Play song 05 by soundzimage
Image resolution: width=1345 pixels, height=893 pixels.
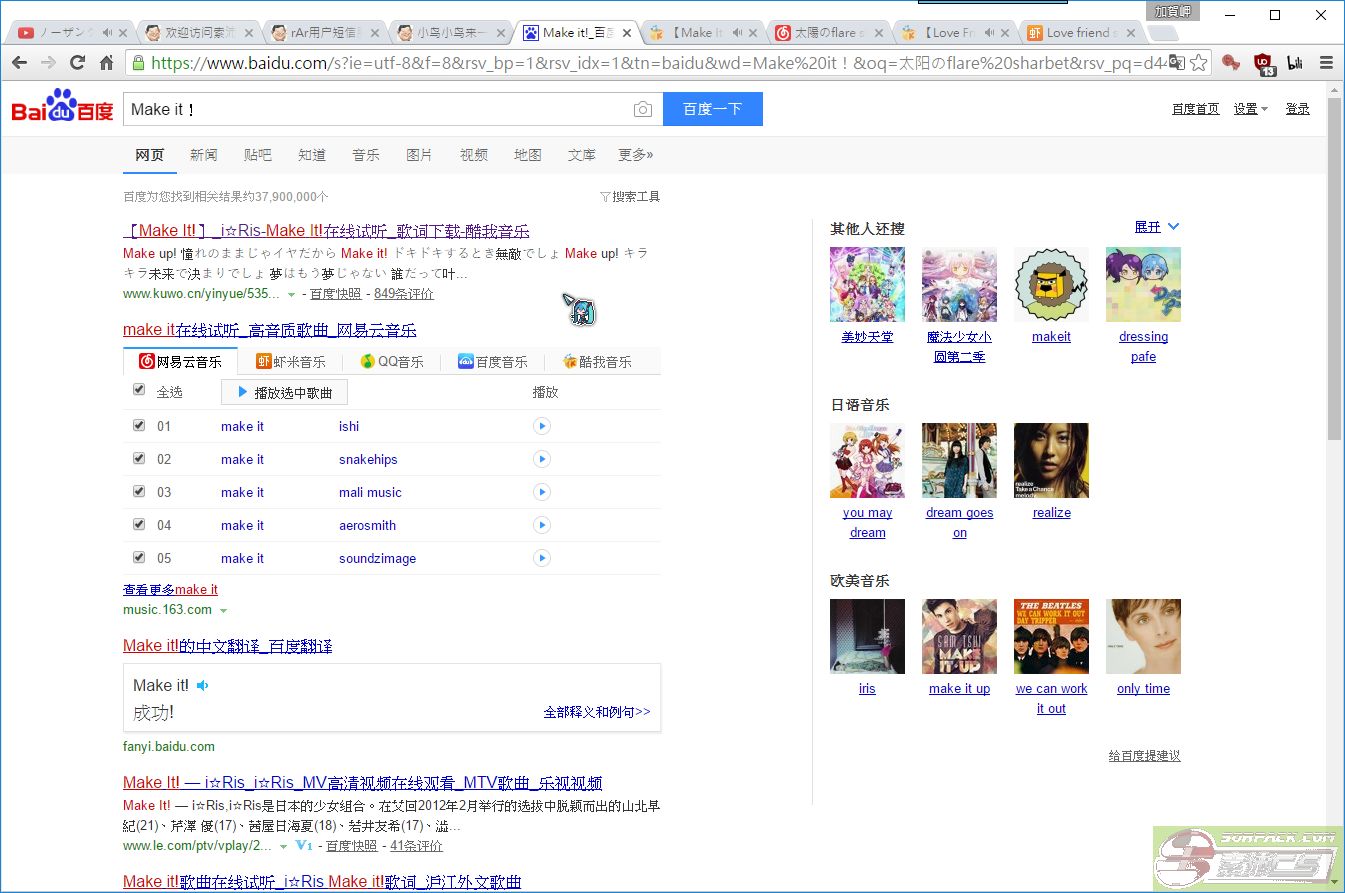click(542, 558)
